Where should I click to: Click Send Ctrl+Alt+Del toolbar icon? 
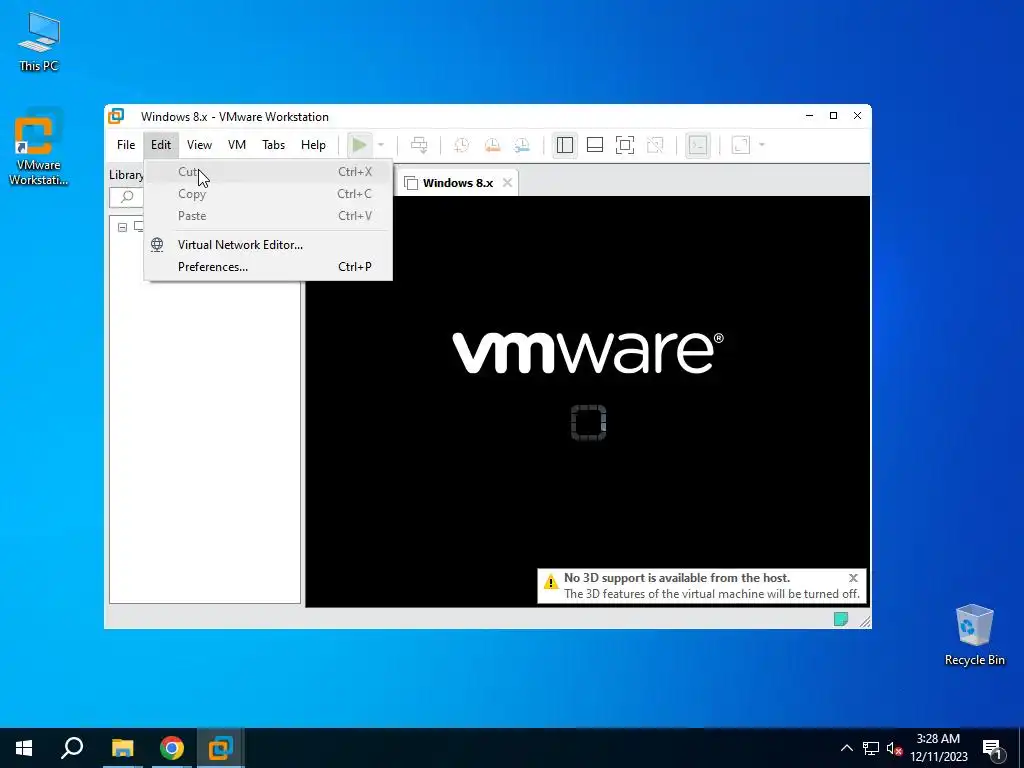coord(419,145)
